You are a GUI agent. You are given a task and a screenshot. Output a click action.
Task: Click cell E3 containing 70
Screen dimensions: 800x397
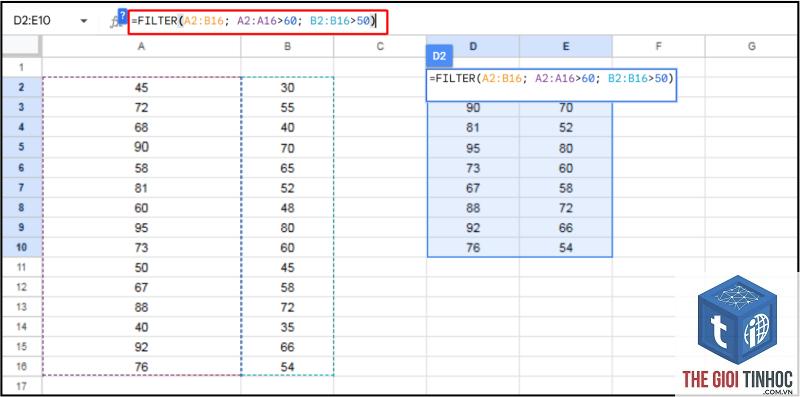(x=566, y=109)
